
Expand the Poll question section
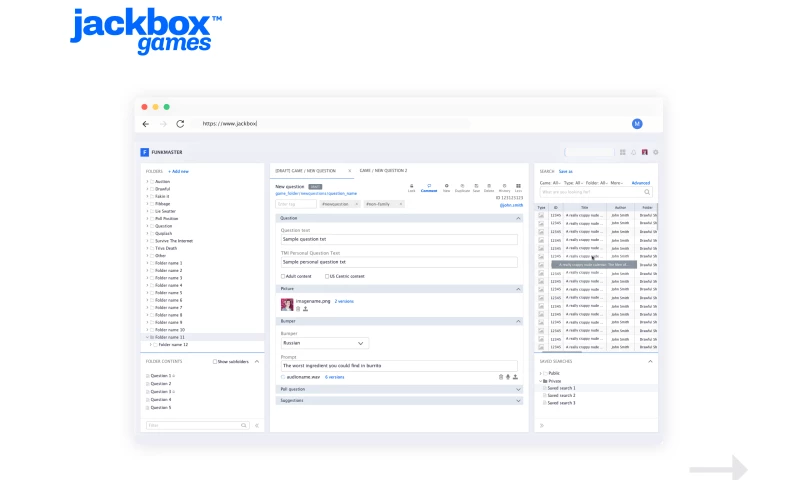518,389
